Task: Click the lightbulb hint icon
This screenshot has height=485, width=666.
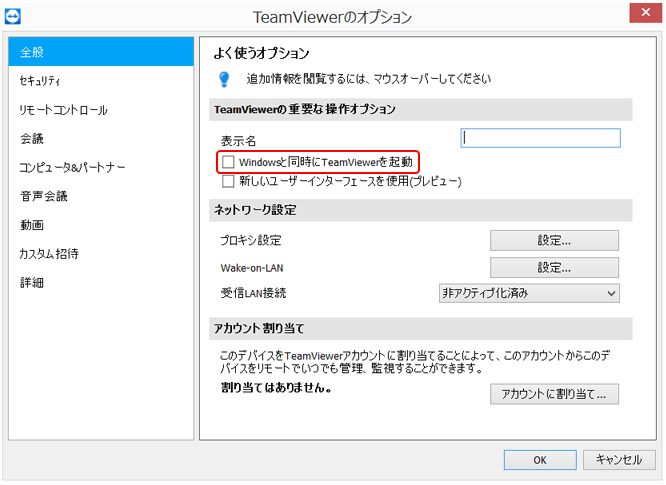Action: pos(224,78)
